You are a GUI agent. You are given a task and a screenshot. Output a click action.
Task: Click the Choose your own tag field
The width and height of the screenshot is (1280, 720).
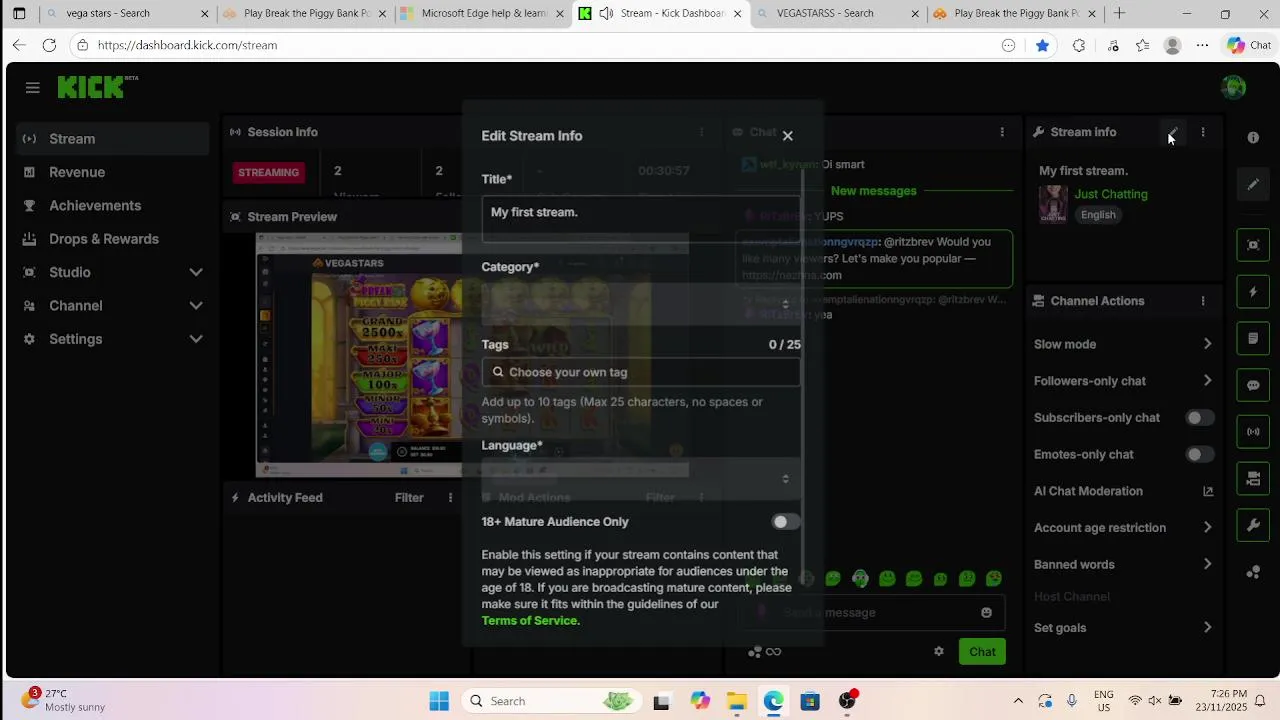click(641, 372)
